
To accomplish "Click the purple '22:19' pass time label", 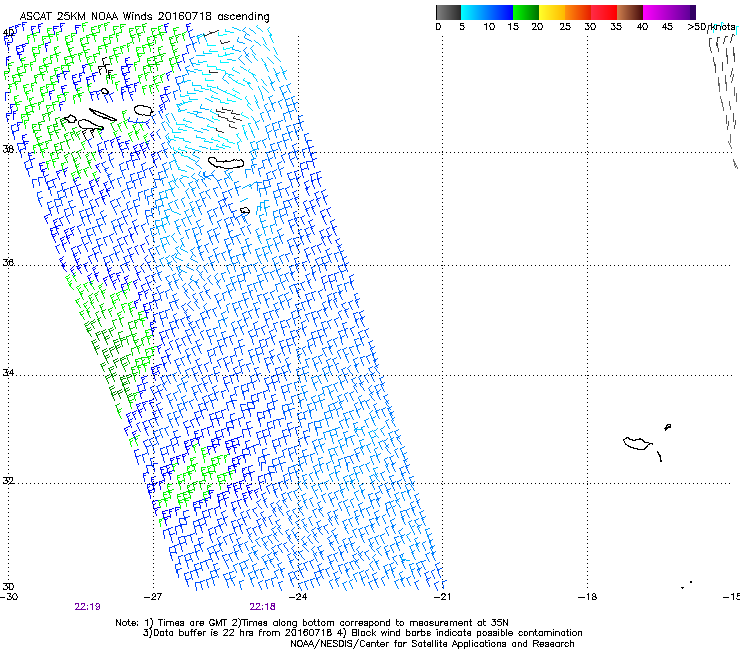I will pos(87,607).
